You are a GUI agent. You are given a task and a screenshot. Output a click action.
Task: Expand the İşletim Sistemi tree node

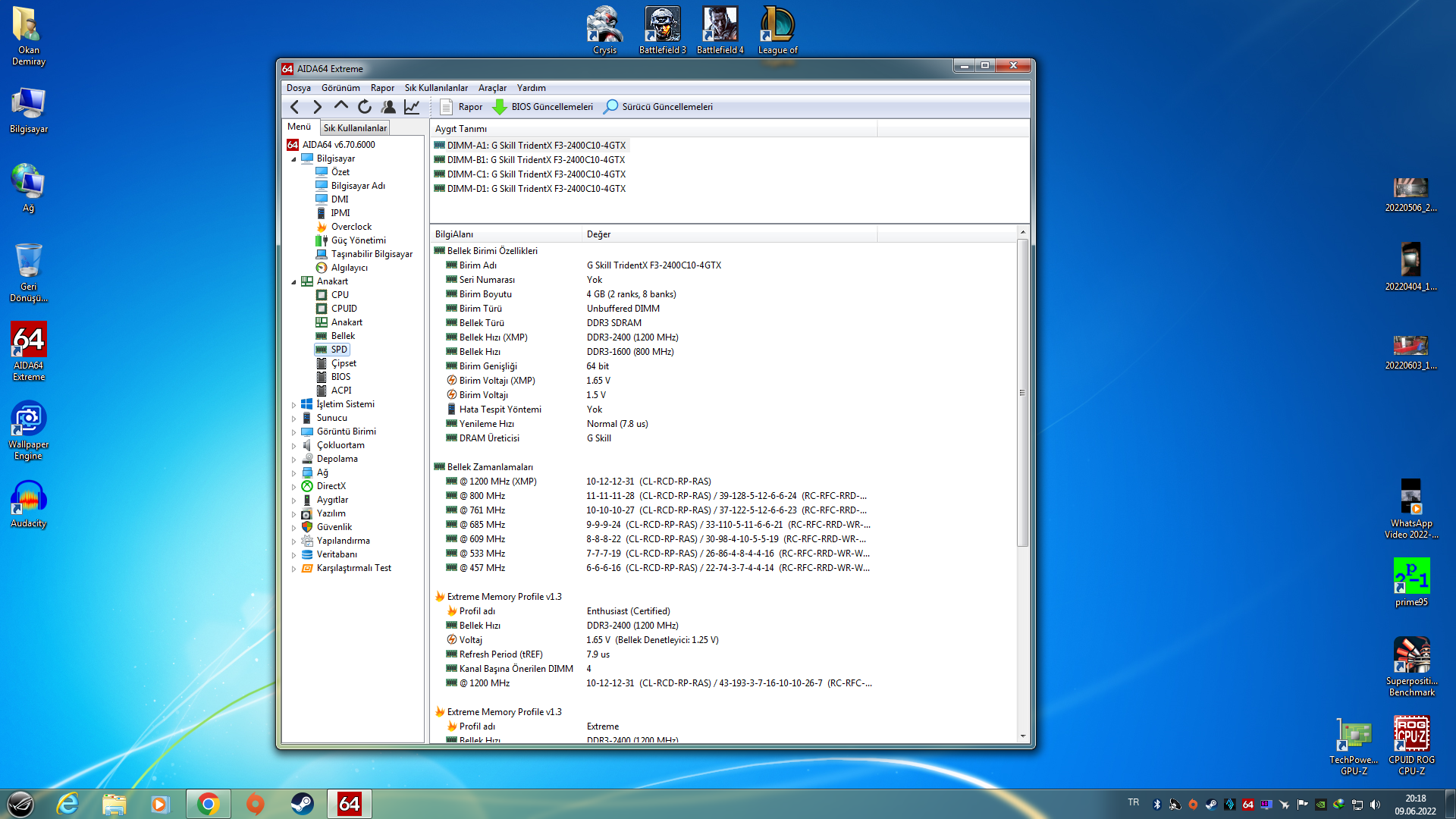[x=294, y=405]
